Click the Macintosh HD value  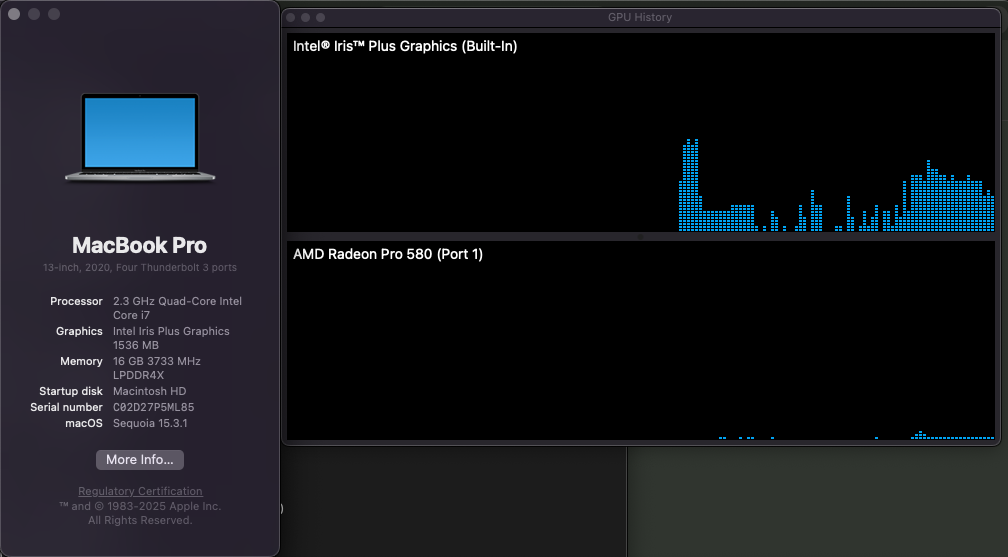149,391
